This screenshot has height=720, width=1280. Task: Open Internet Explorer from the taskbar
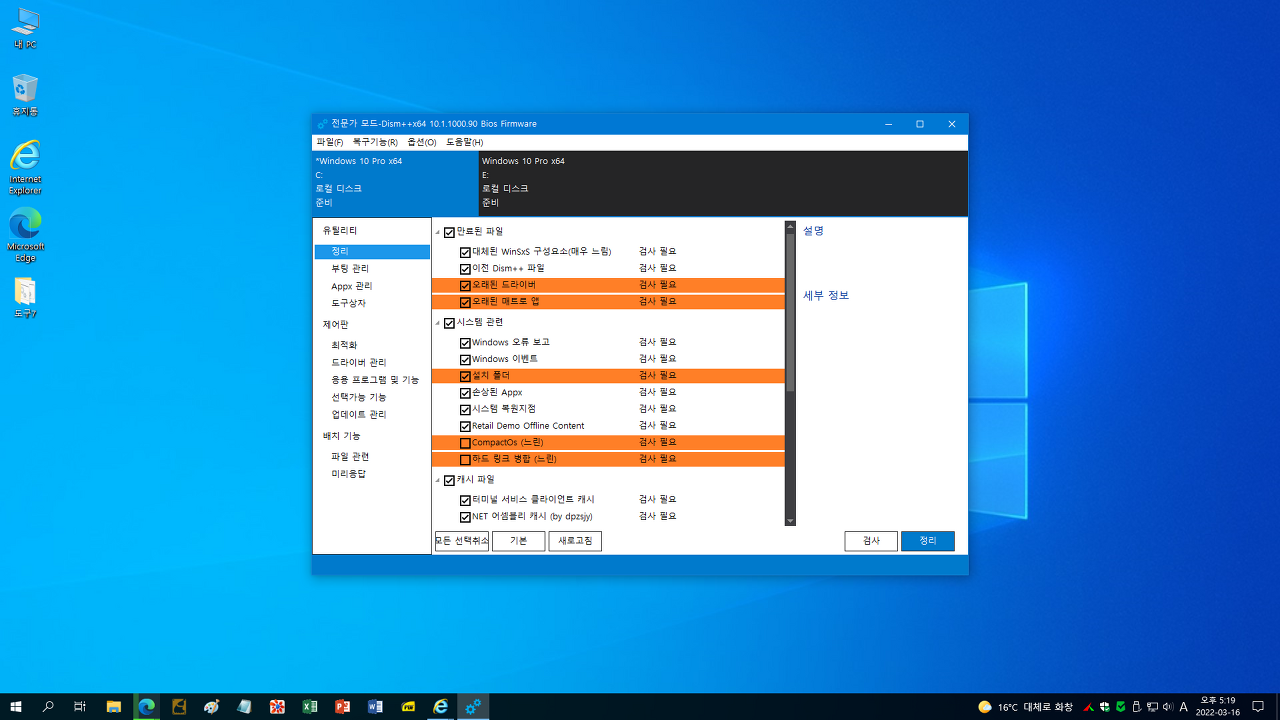pos(441,706)
